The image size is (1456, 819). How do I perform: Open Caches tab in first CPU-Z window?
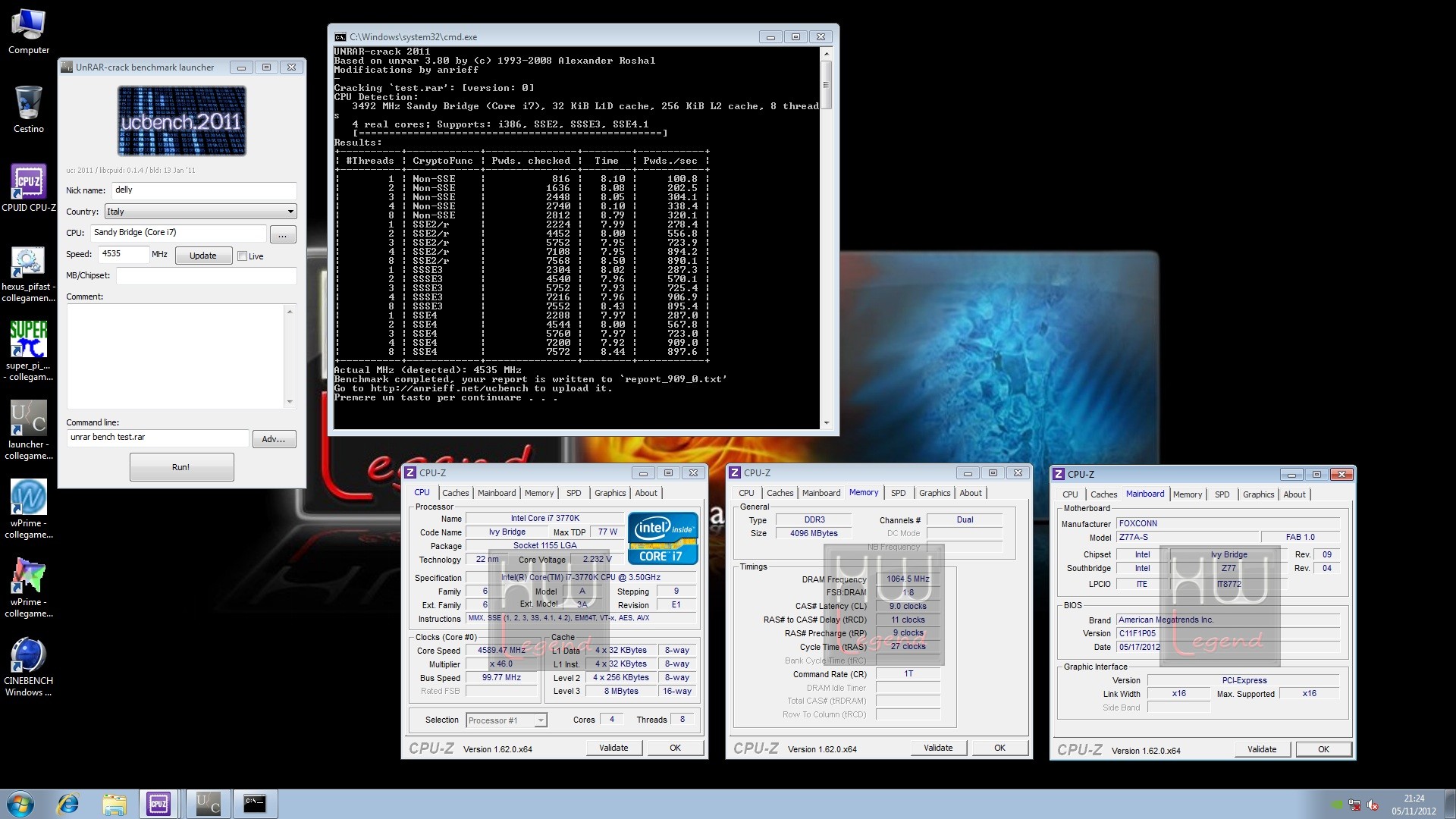[455, 493]
